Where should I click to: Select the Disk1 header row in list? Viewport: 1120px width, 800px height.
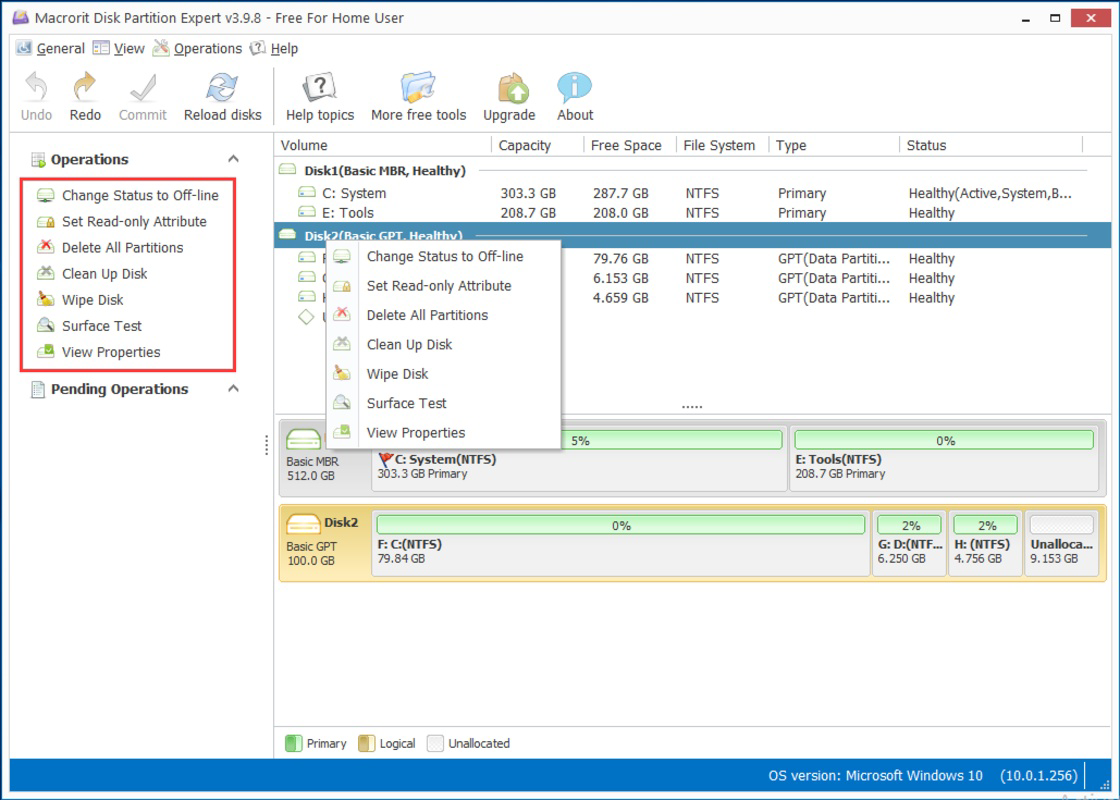click(691, 171)
